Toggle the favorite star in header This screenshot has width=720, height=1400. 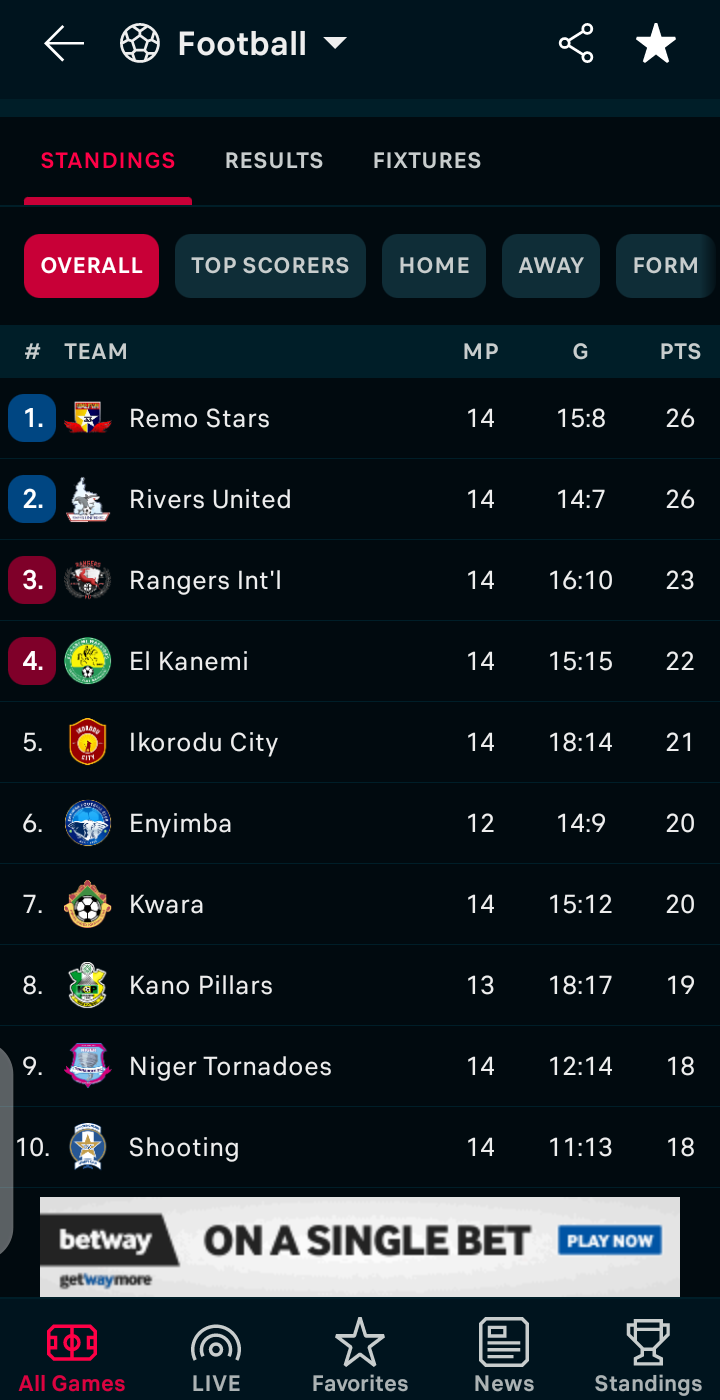(x=656, y=44)
